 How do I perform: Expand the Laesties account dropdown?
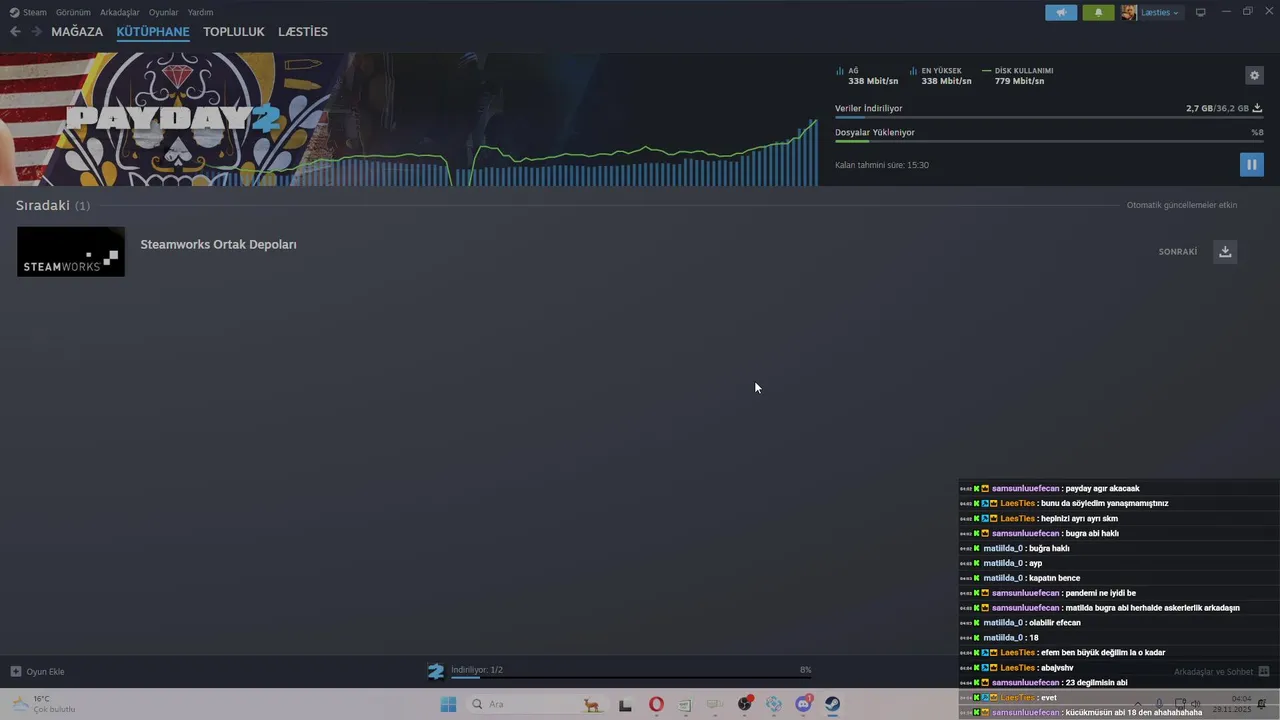(x=1160, y=12)
